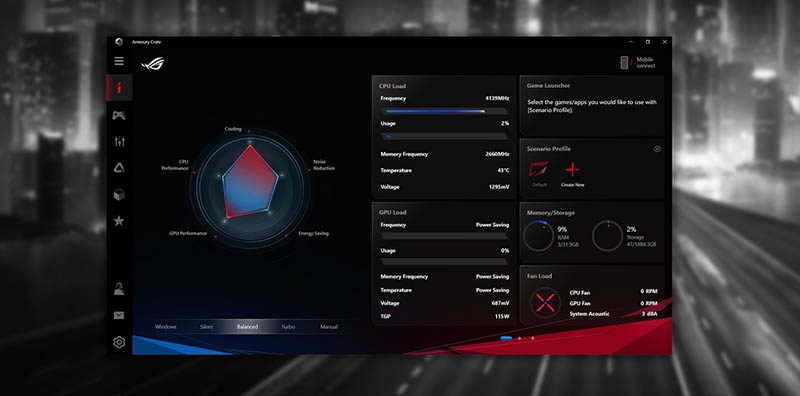Open the gamepad Device sidebar icon
Screen dimensions: 800x396
click(x=119, y=115)
